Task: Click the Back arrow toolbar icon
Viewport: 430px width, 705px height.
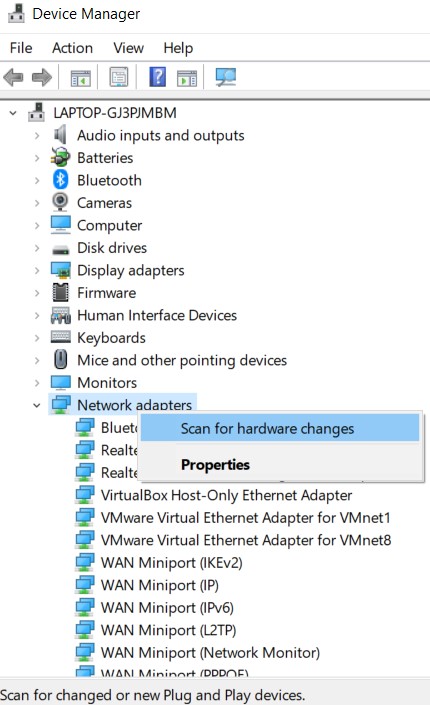Action: coord(13,77)
